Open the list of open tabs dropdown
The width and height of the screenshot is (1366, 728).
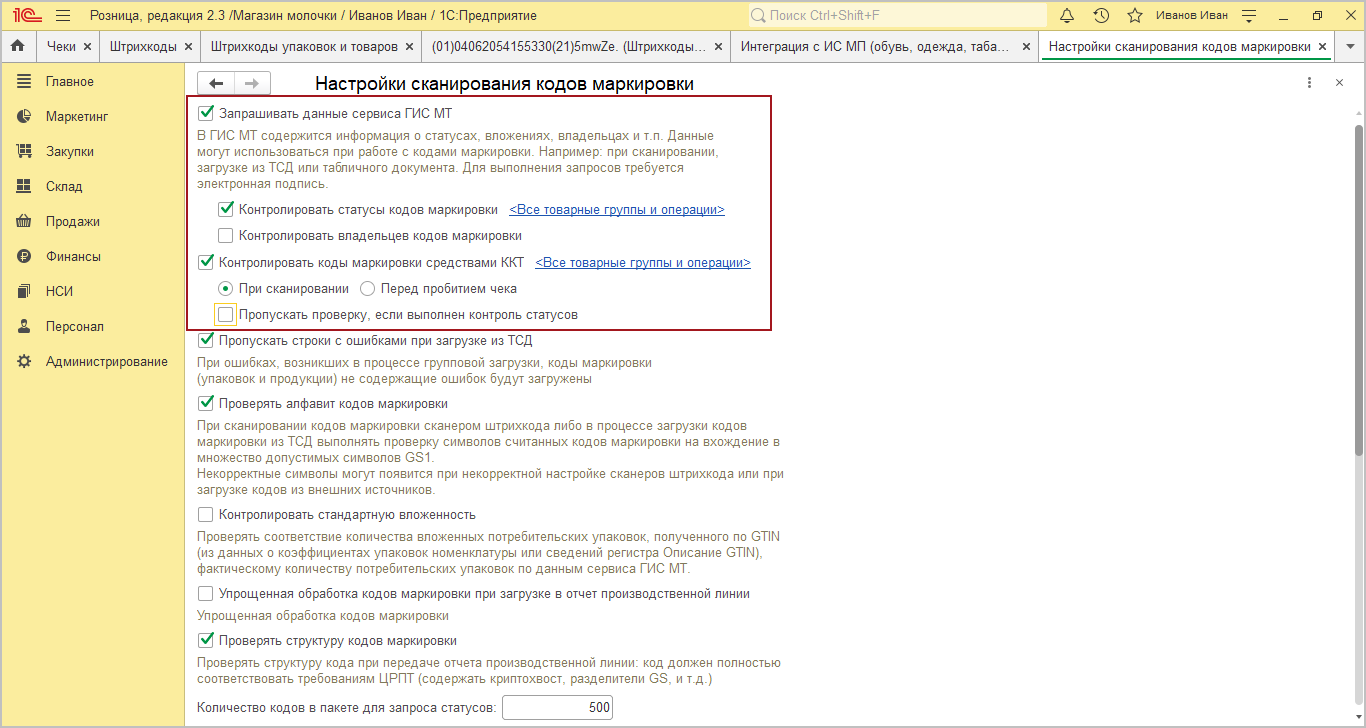click(x=1350, y=47)
